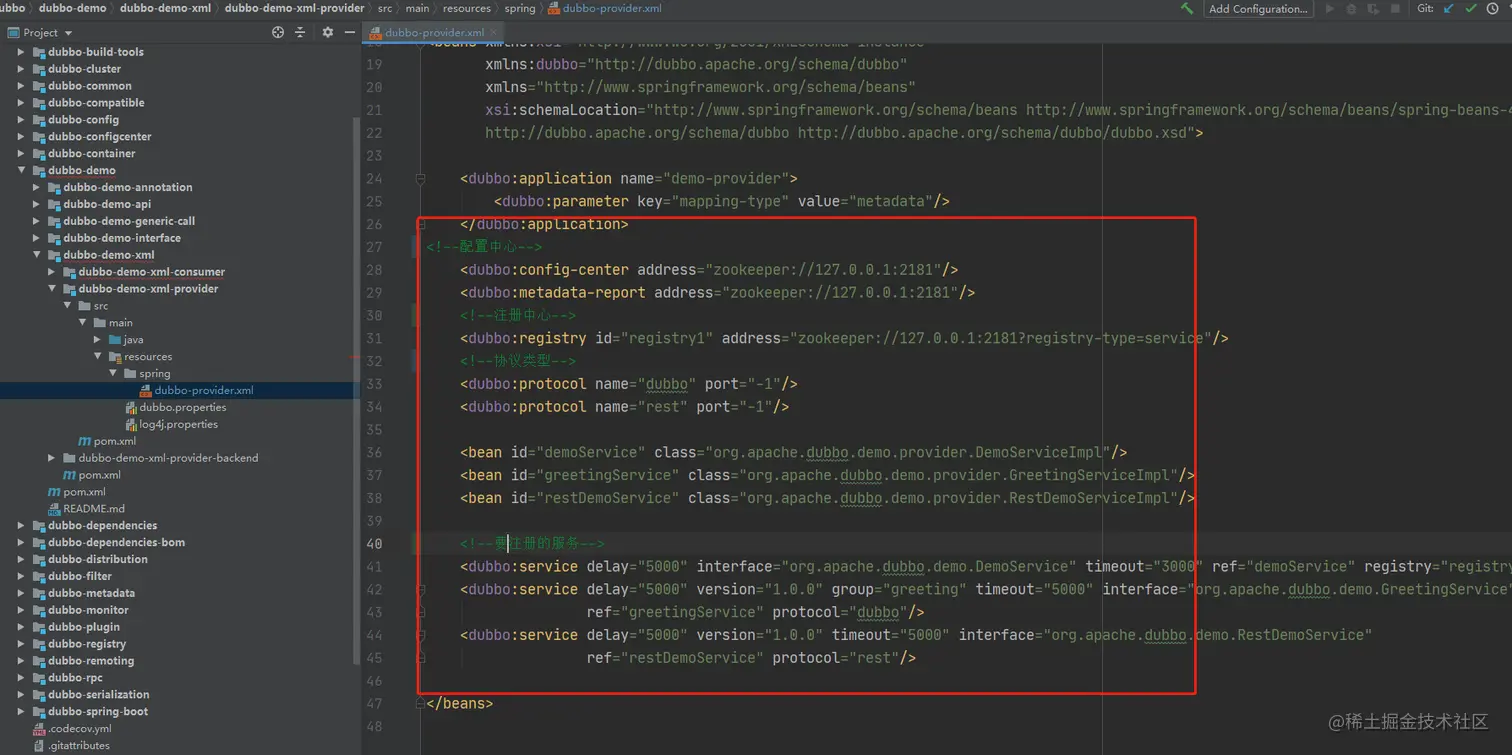The width and height of the screenshot is (1512, 755).
Task: Click the Select Opened File crosshair icon
Action: (x=278, y=32)
